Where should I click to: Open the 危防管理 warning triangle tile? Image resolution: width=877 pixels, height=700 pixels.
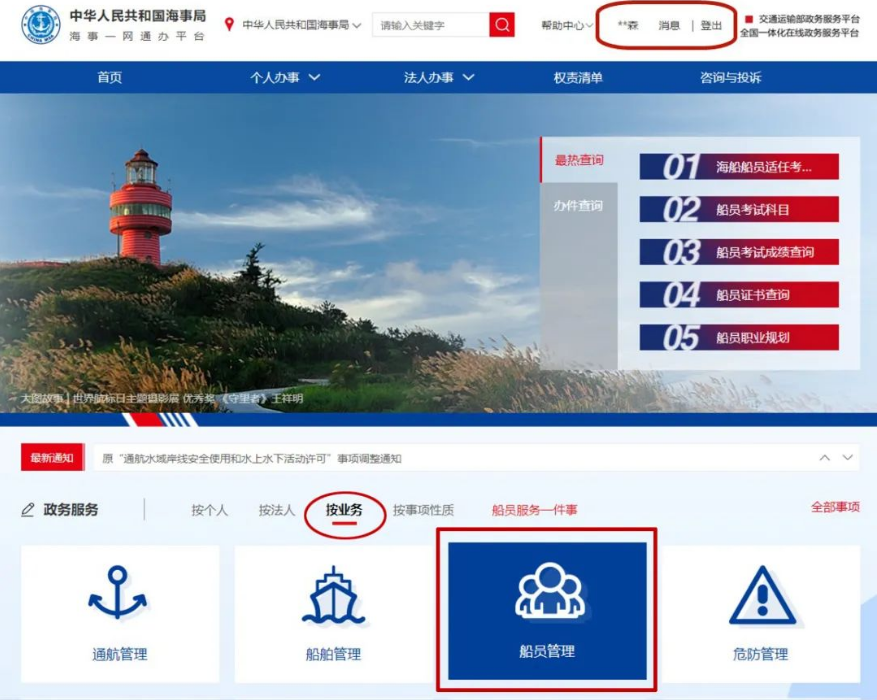[x=760, y=613]
